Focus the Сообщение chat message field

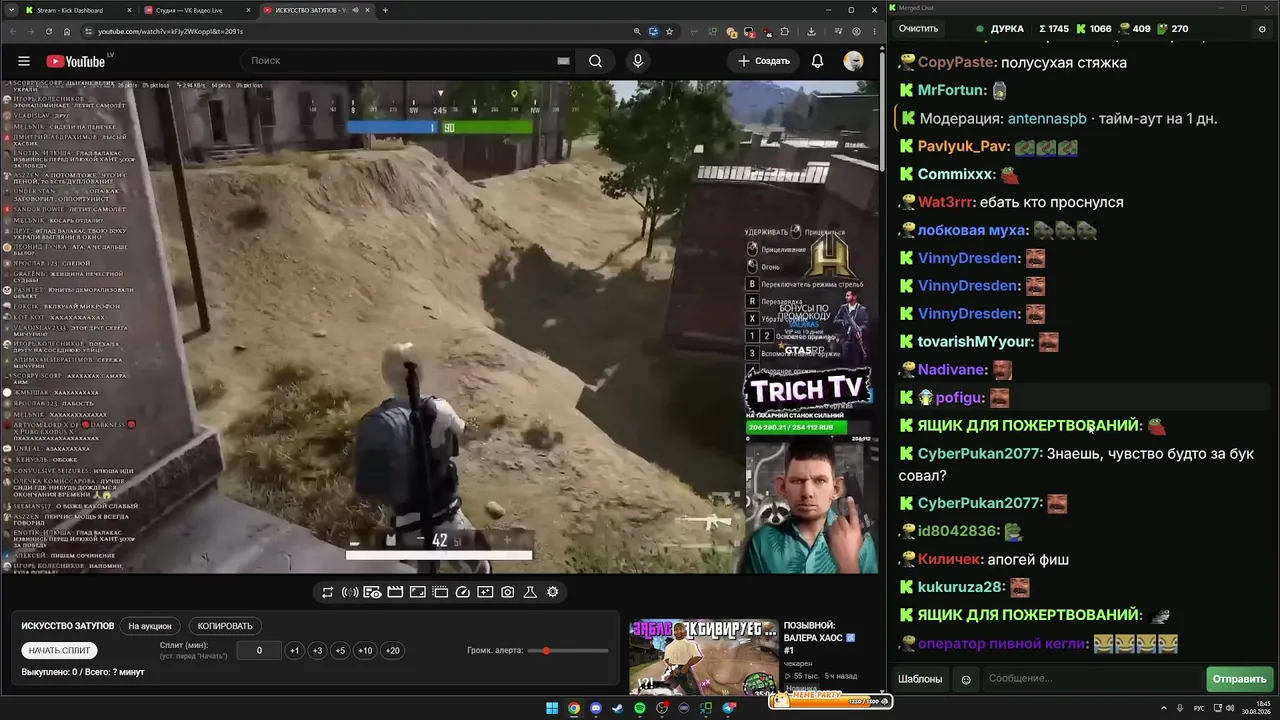pos(1092,679)
